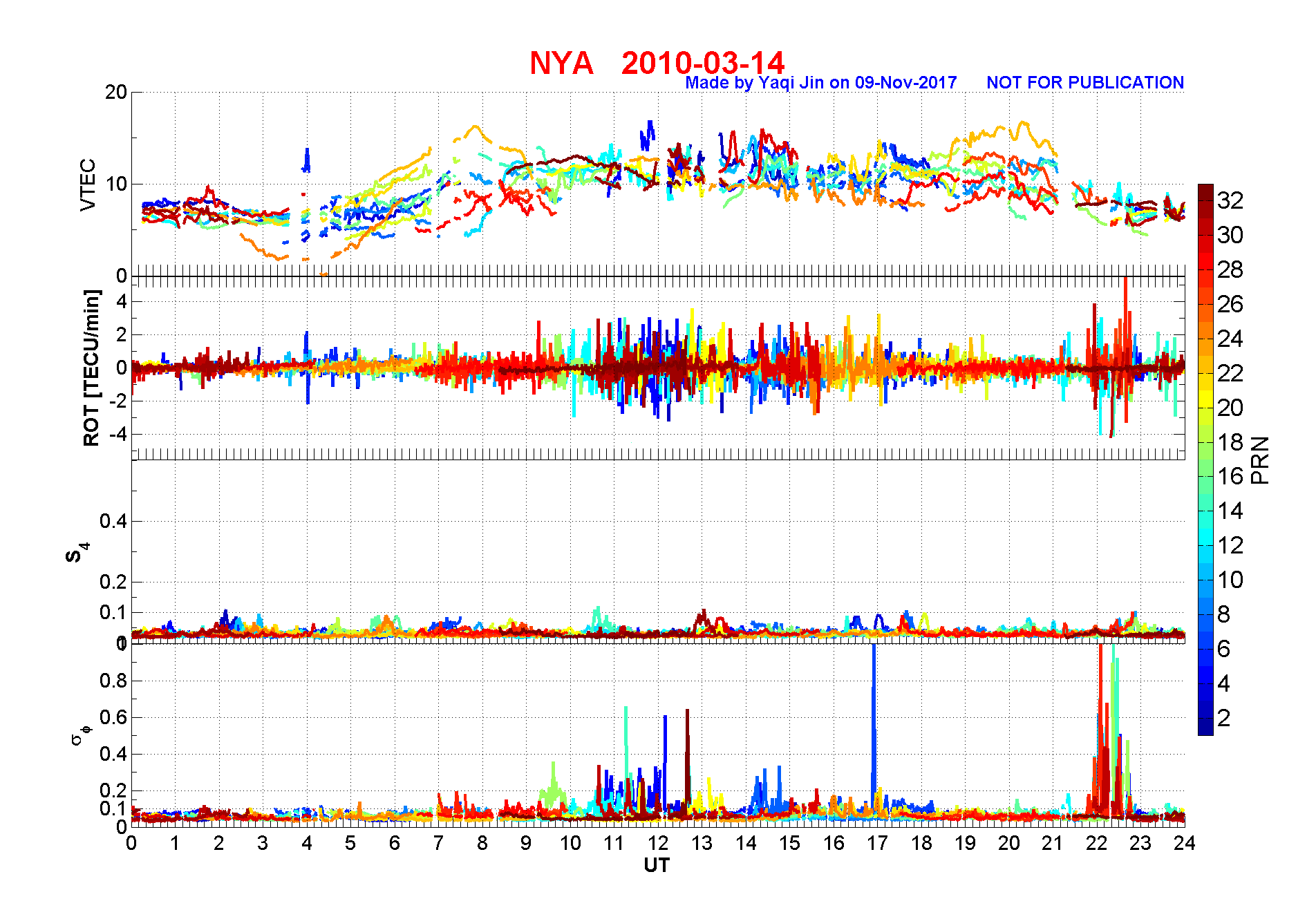This screenshot has height=919, width=1316.
Task: Click colorbar tick label 2
Action: coord(1223,718)
